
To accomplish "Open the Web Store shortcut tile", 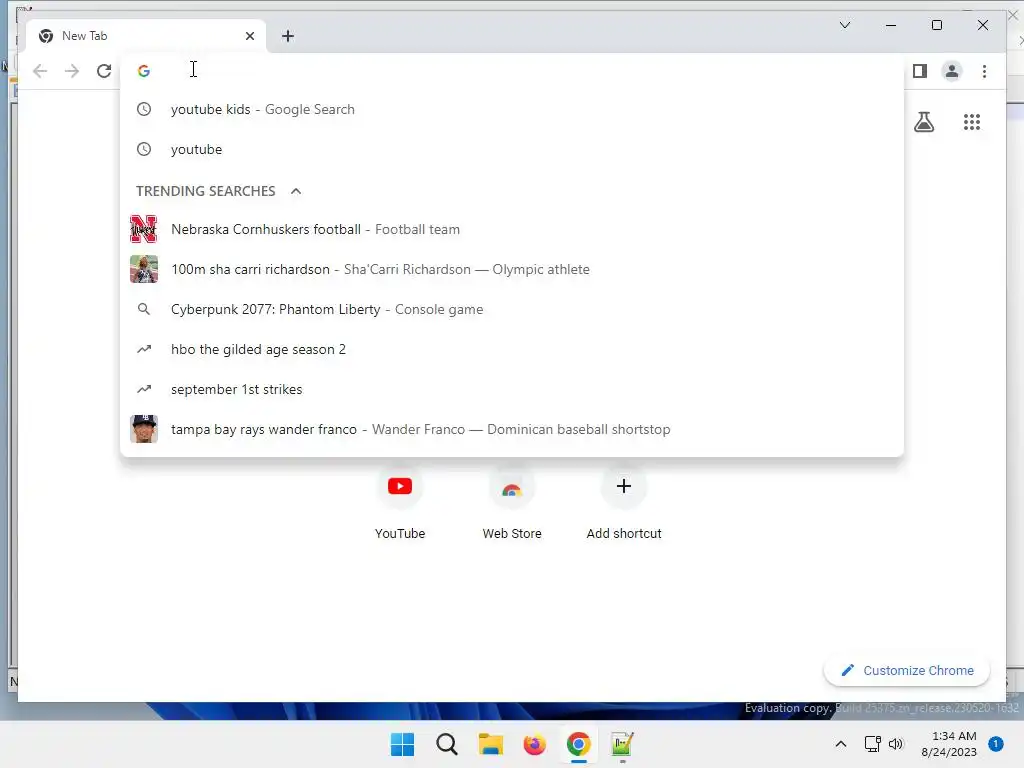I will [x=512, y=503].
